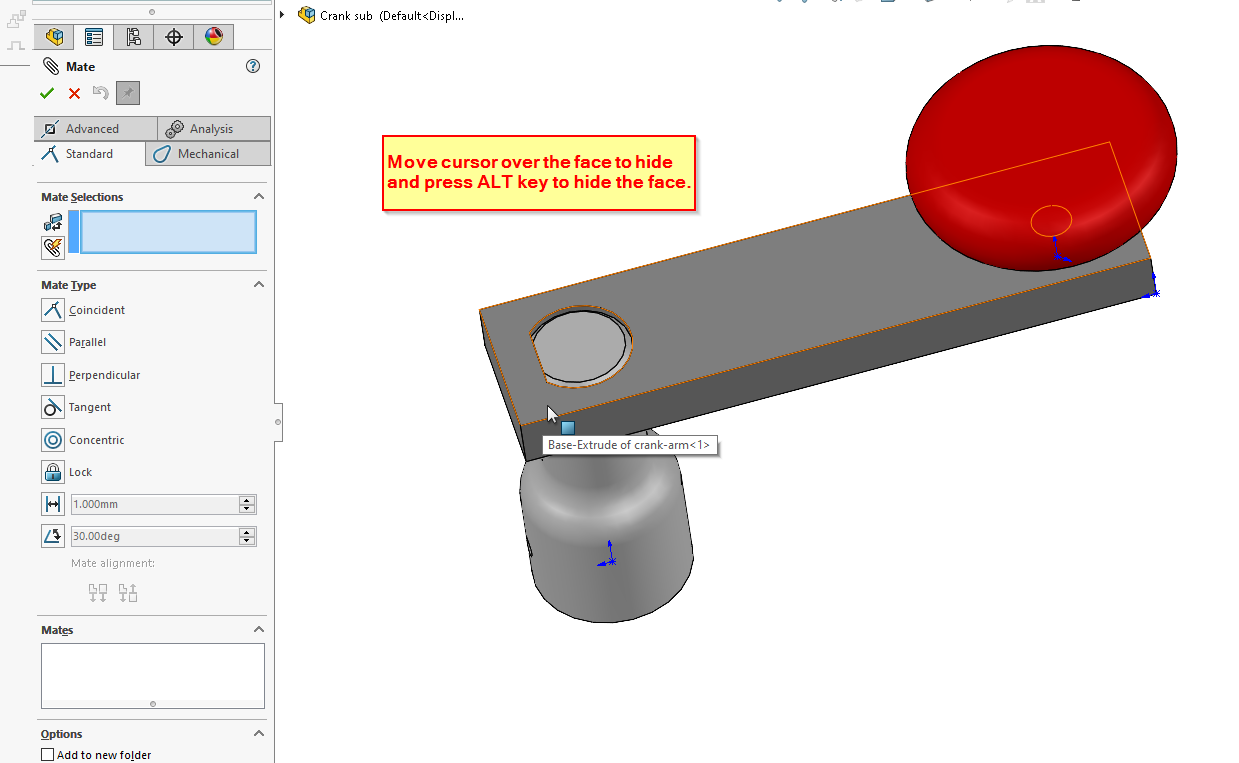Open Mate help question mark icon
This screenshot has width=1239, height=763.
pos(253,66)
